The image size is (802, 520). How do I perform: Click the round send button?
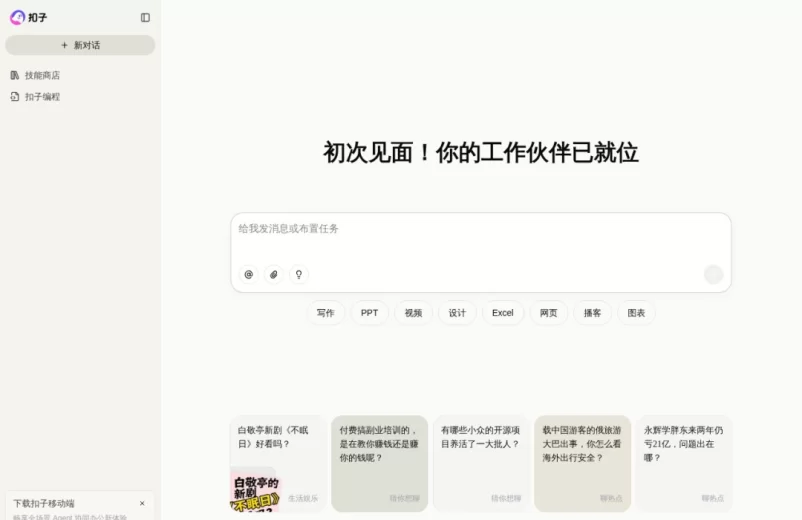(714, 275)
